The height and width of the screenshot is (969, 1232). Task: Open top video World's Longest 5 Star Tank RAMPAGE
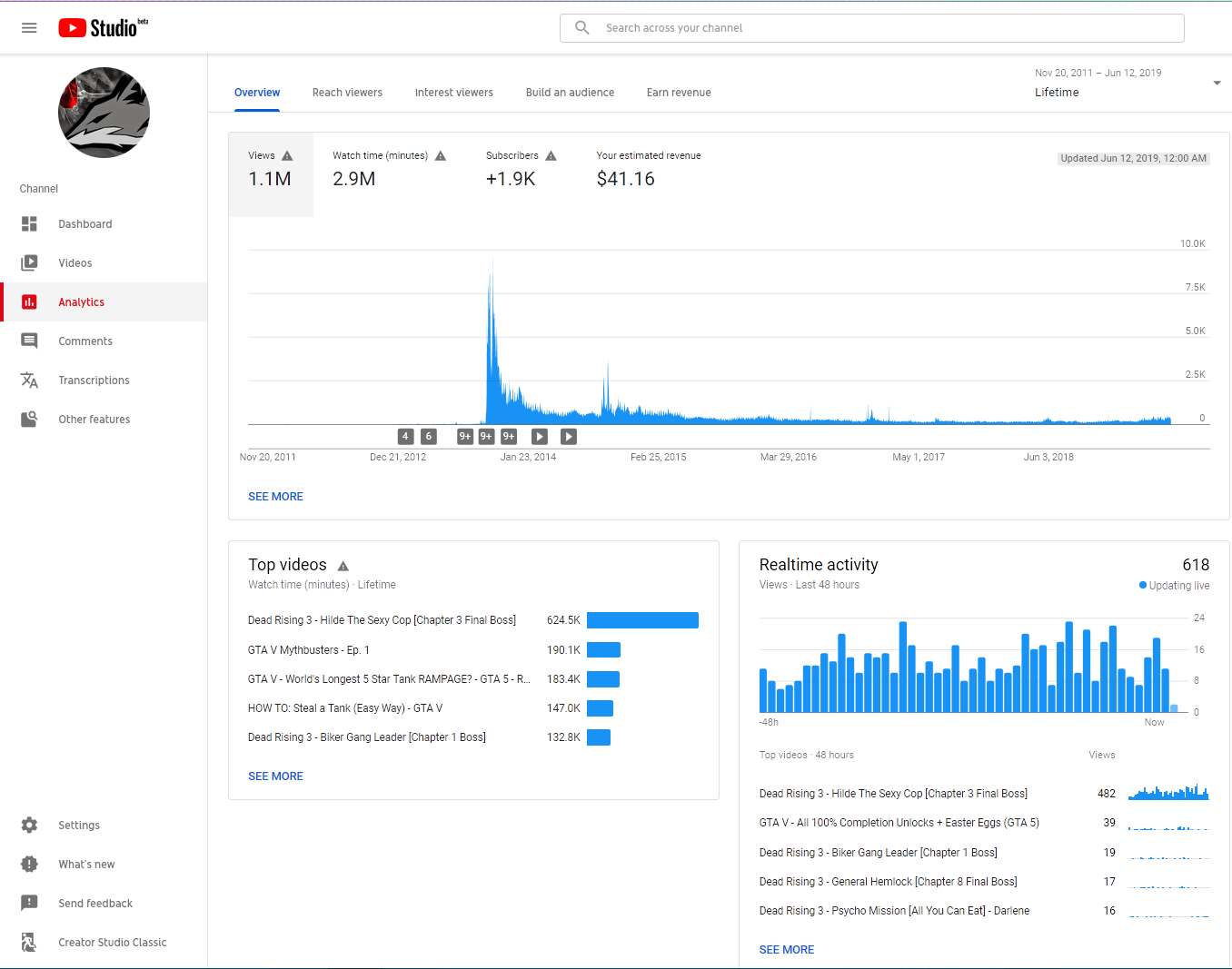tap(389, 679)
